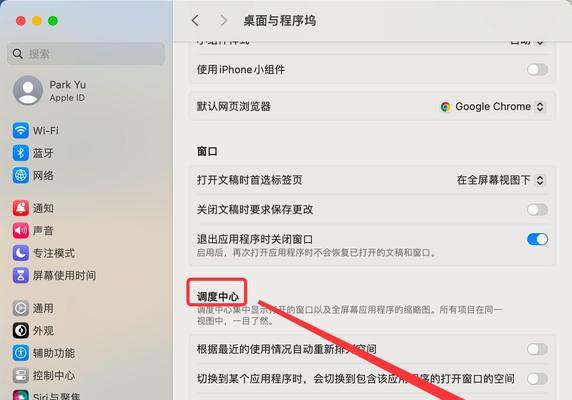Select the Sound (声音) speaker icon
This screenshot has width=572, height=400.
[x=21, y=230]
